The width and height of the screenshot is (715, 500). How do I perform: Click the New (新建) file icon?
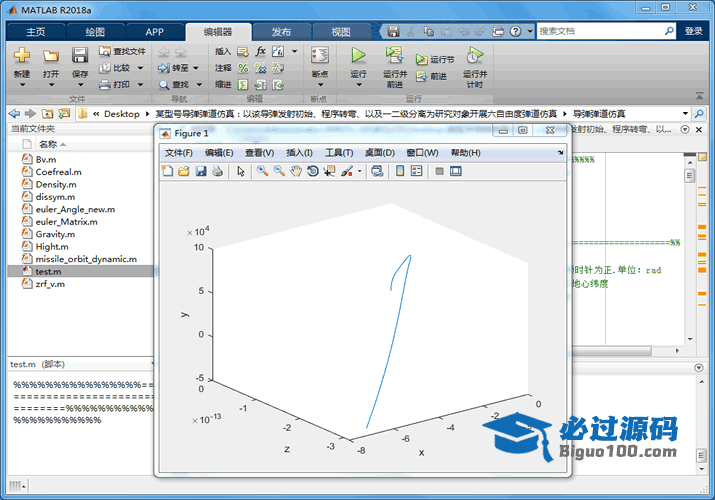(21, 55)
